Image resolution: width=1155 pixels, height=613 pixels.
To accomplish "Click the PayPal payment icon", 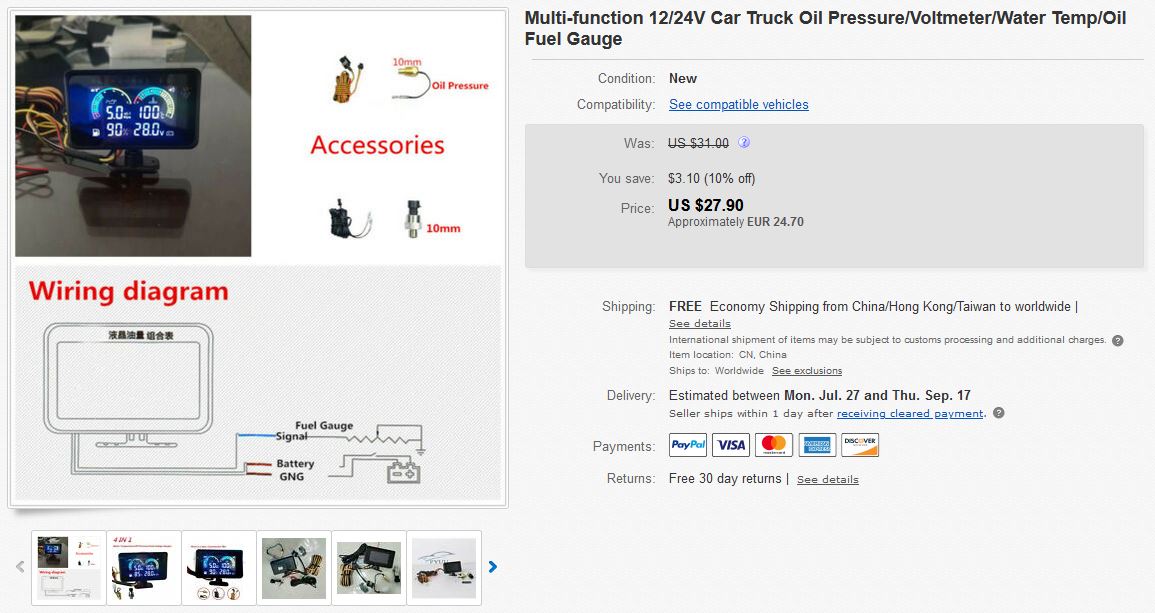I will (688, 445).
